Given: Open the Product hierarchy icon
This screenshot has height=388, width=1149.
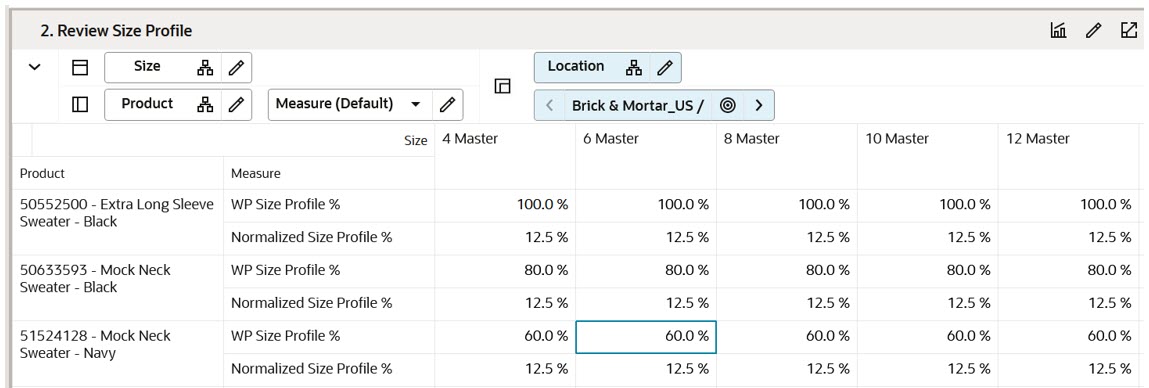Looking at the screenshot, I should (x=205, y=105).
